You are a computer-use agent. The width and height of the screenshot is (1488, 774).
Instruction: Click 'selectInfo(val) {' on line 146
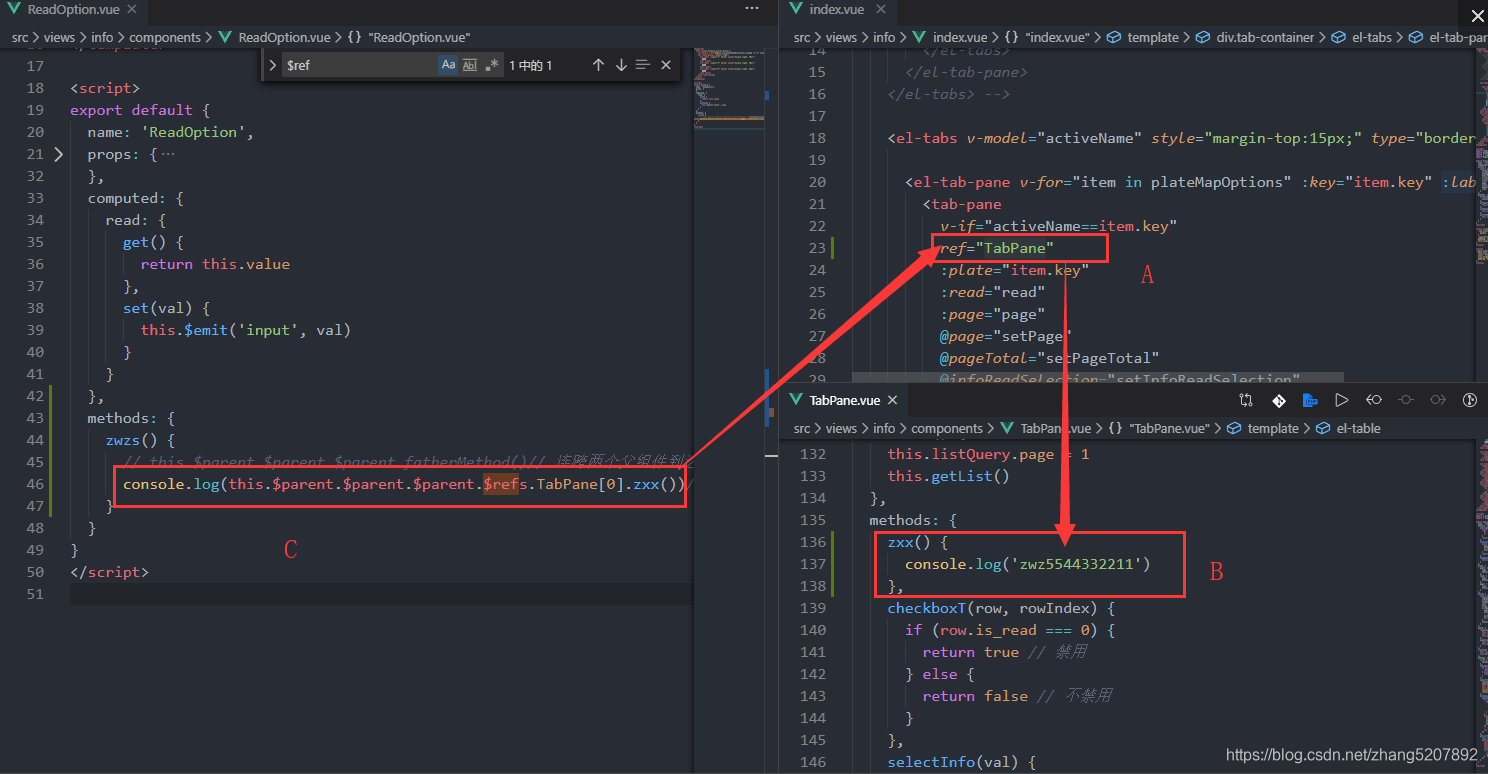tap(961, 762)
